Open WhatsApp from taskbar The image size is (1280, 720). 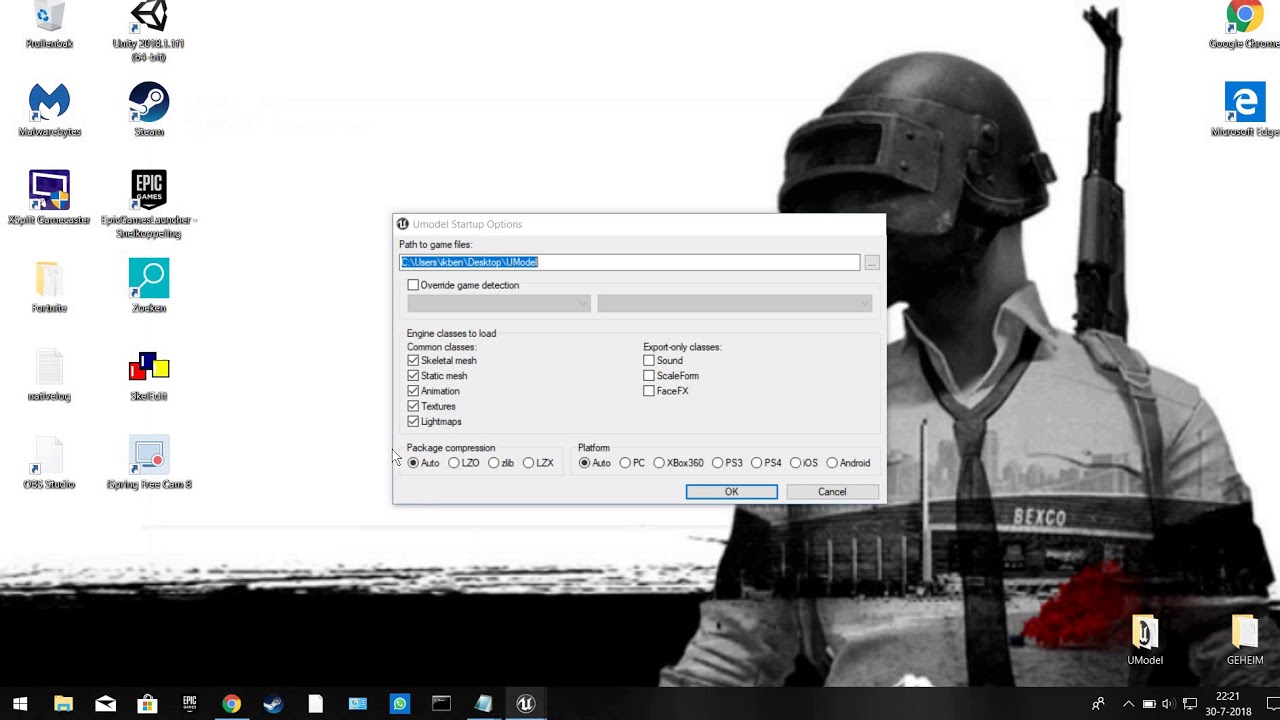[399, 704]
